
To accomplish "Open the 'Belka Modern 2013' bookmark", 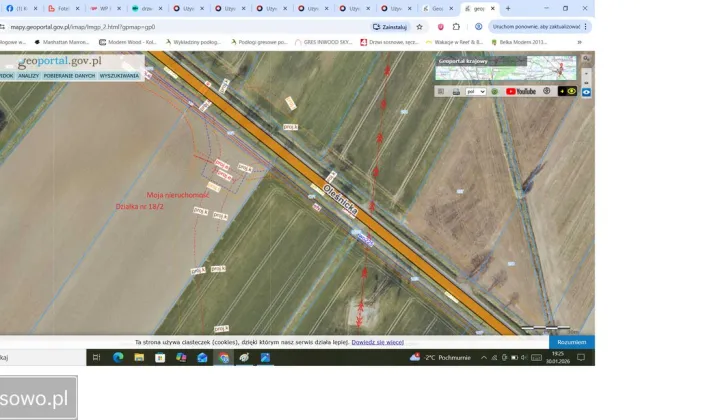I will point(519,42).
